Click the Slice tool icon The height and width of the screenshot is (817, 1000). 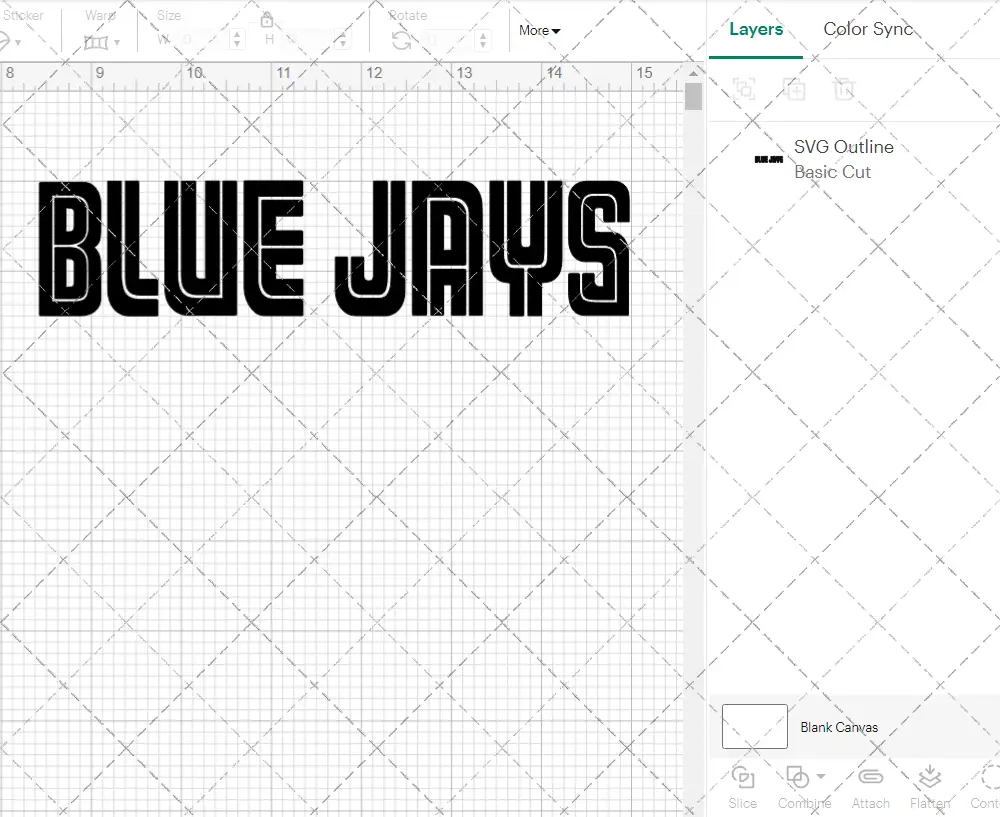[742, 777]
